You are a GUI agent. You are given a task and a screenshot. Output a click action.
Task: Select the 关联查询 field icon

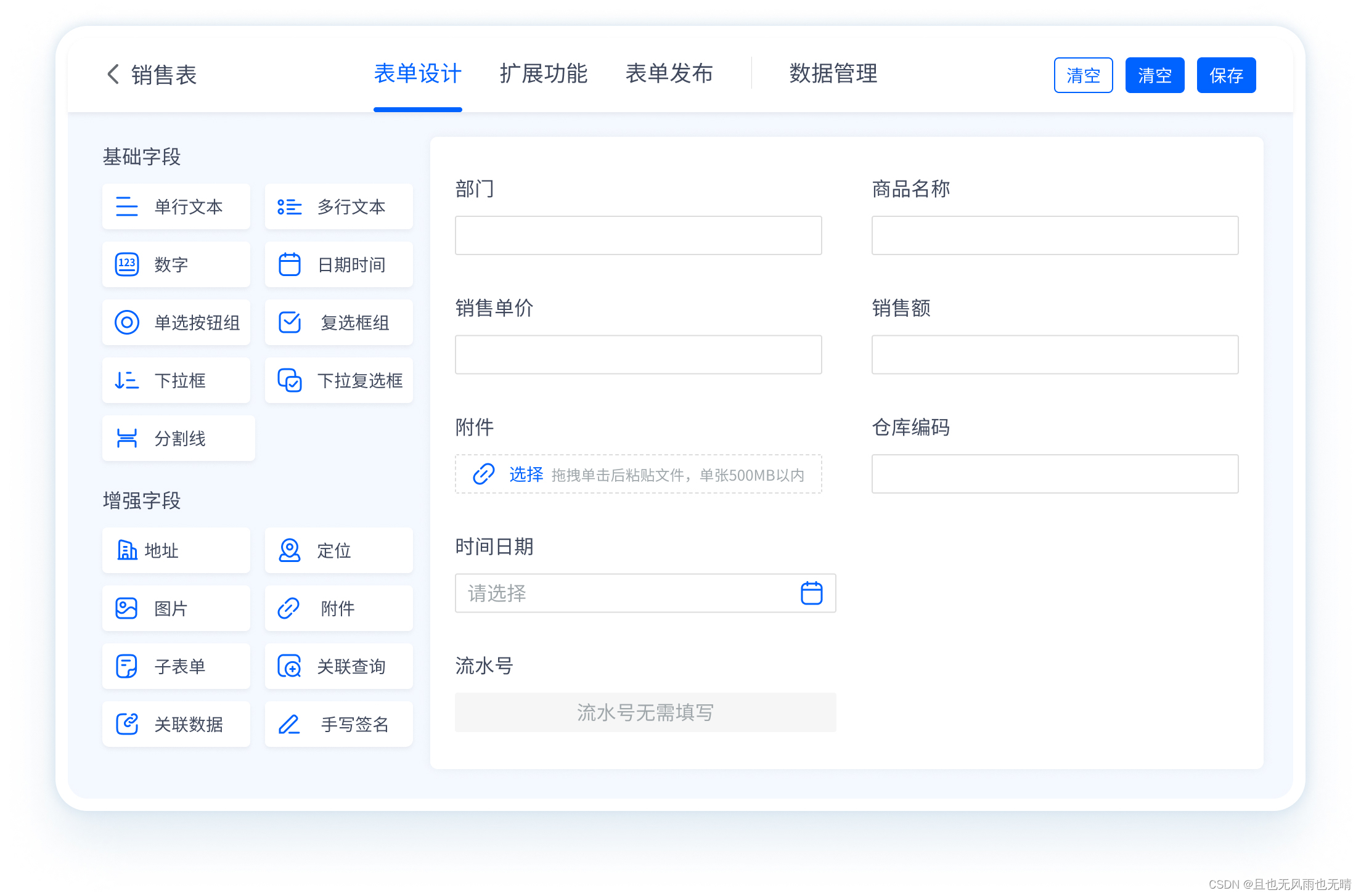click(289, 666)
